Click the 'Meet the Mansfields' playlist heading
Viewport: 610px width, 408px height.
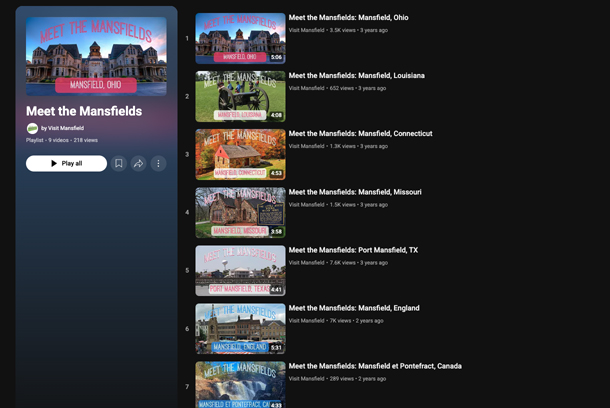pyautogui.click(x=84, y=111)
